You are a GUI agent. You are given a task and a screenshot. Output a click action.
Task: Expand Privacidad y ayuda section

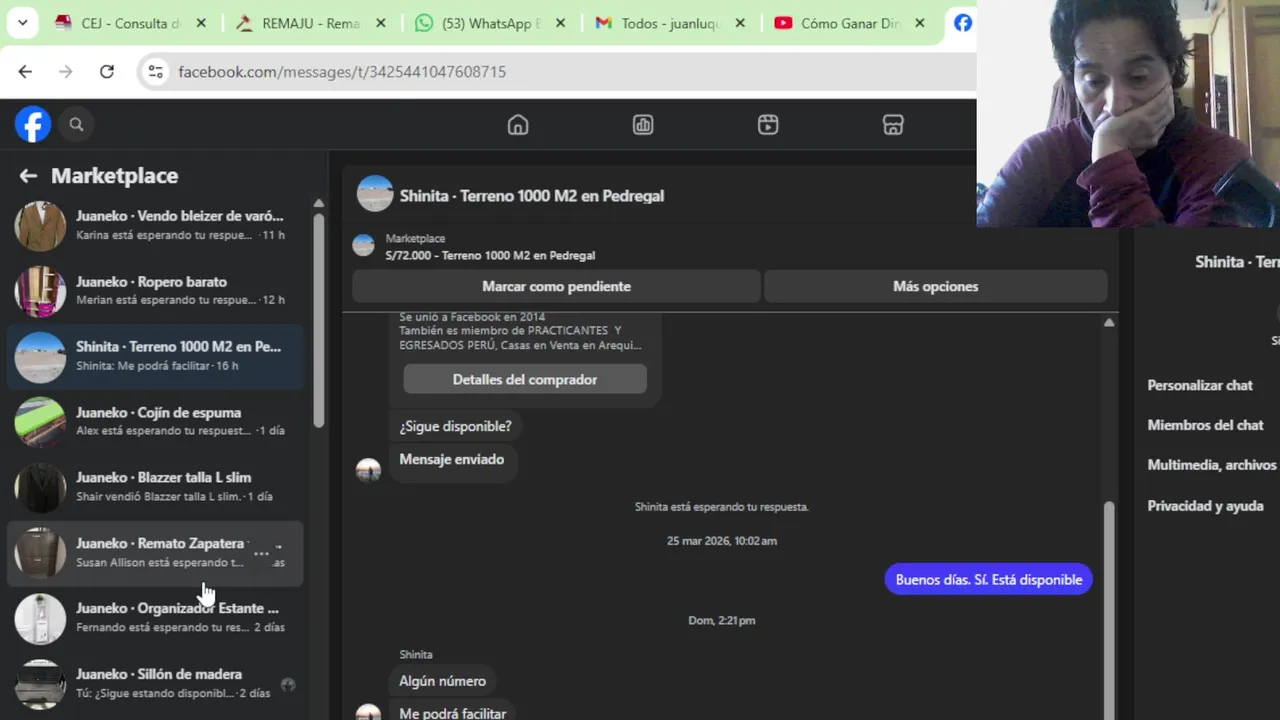1205,506
